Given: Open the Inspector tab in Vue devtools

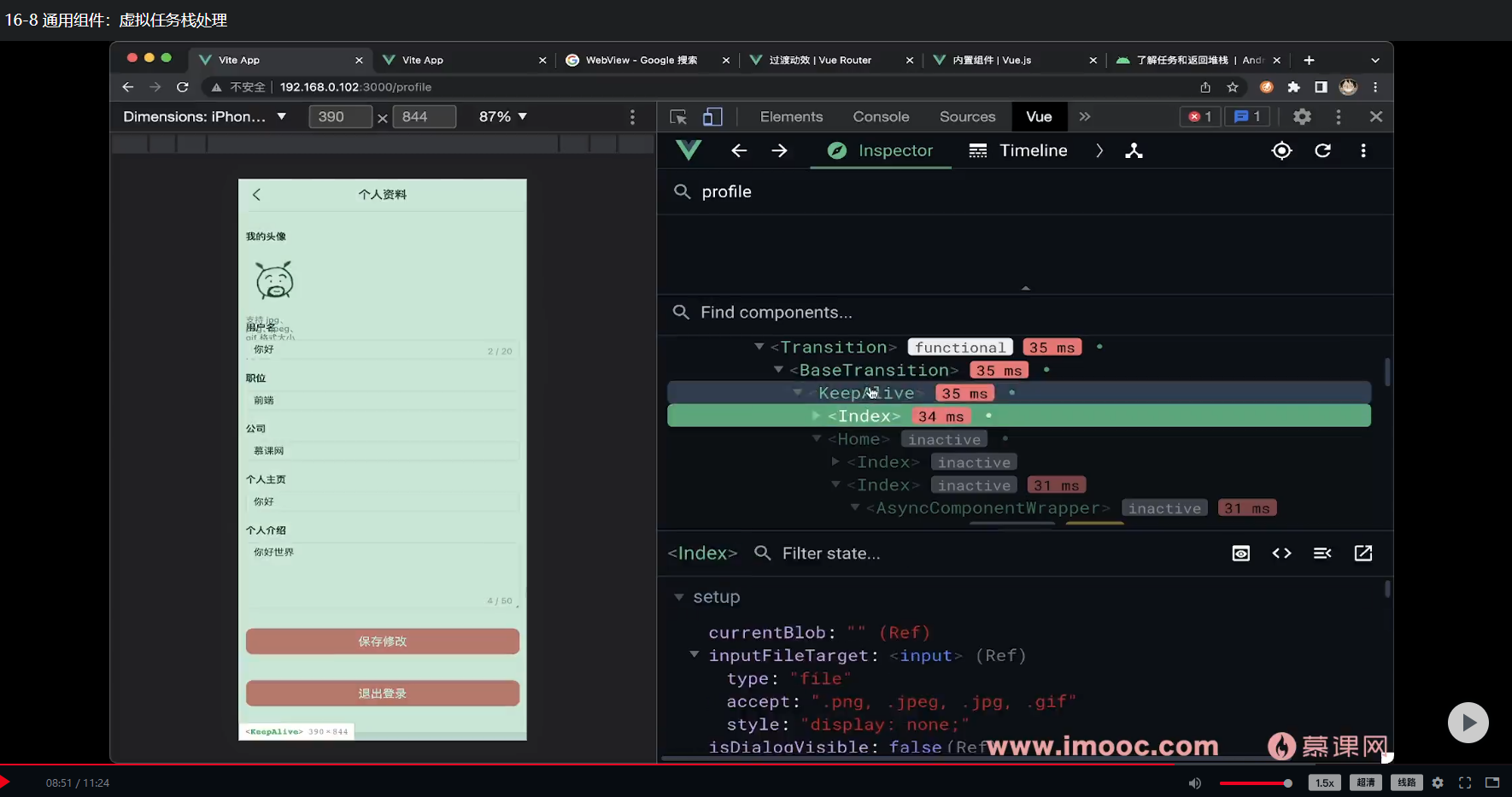Looking at the screenshot, I should click(x=881, y=150).
